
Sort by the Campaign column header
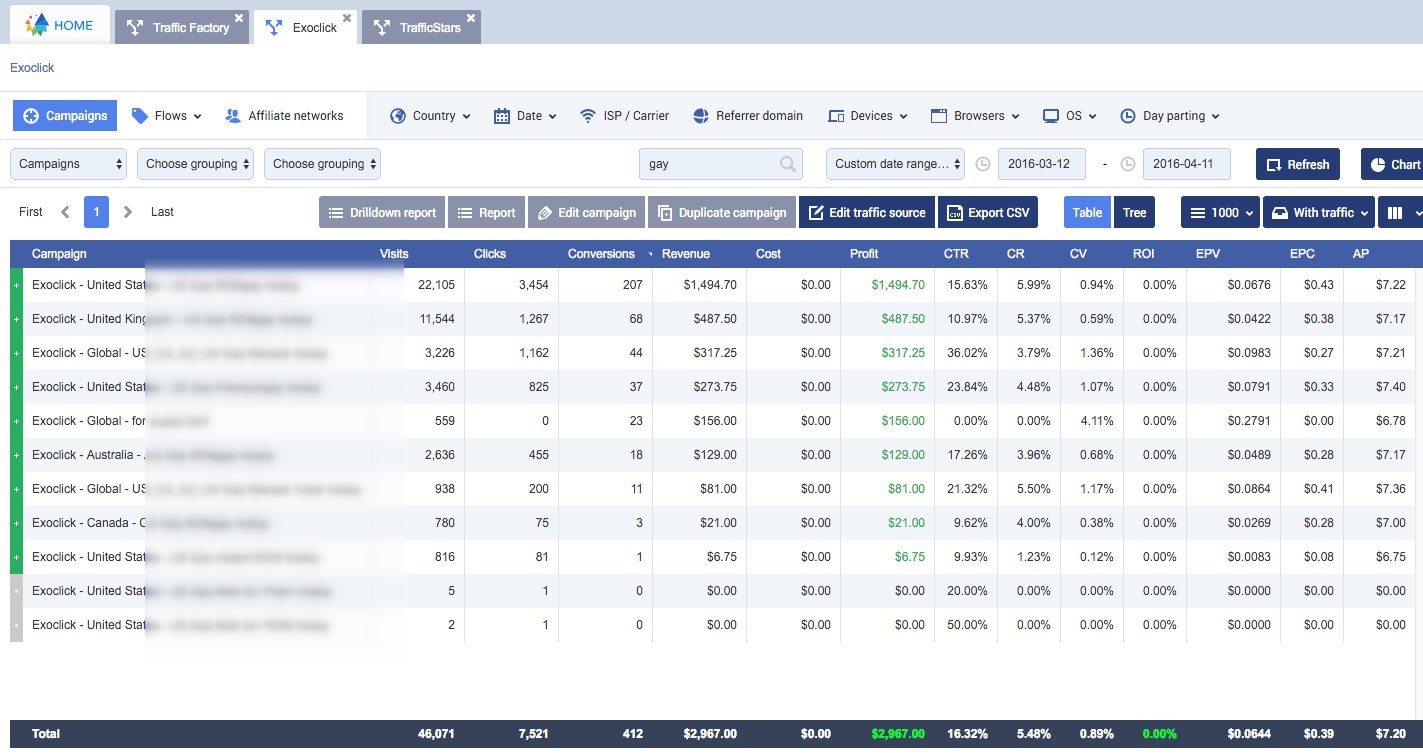point(59,254)
